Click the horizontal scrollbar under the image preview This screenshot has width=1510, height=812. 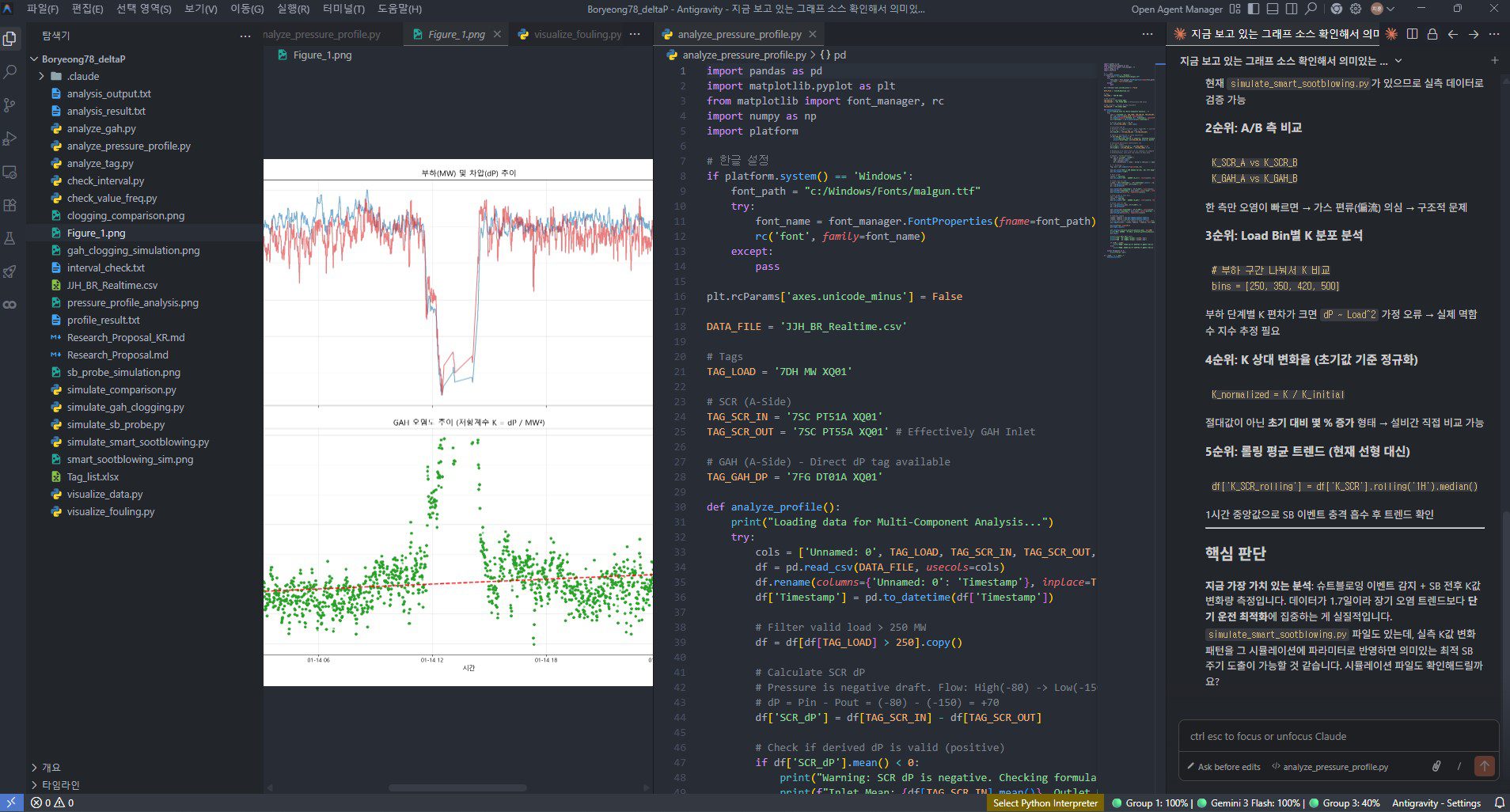coord(457,787)
